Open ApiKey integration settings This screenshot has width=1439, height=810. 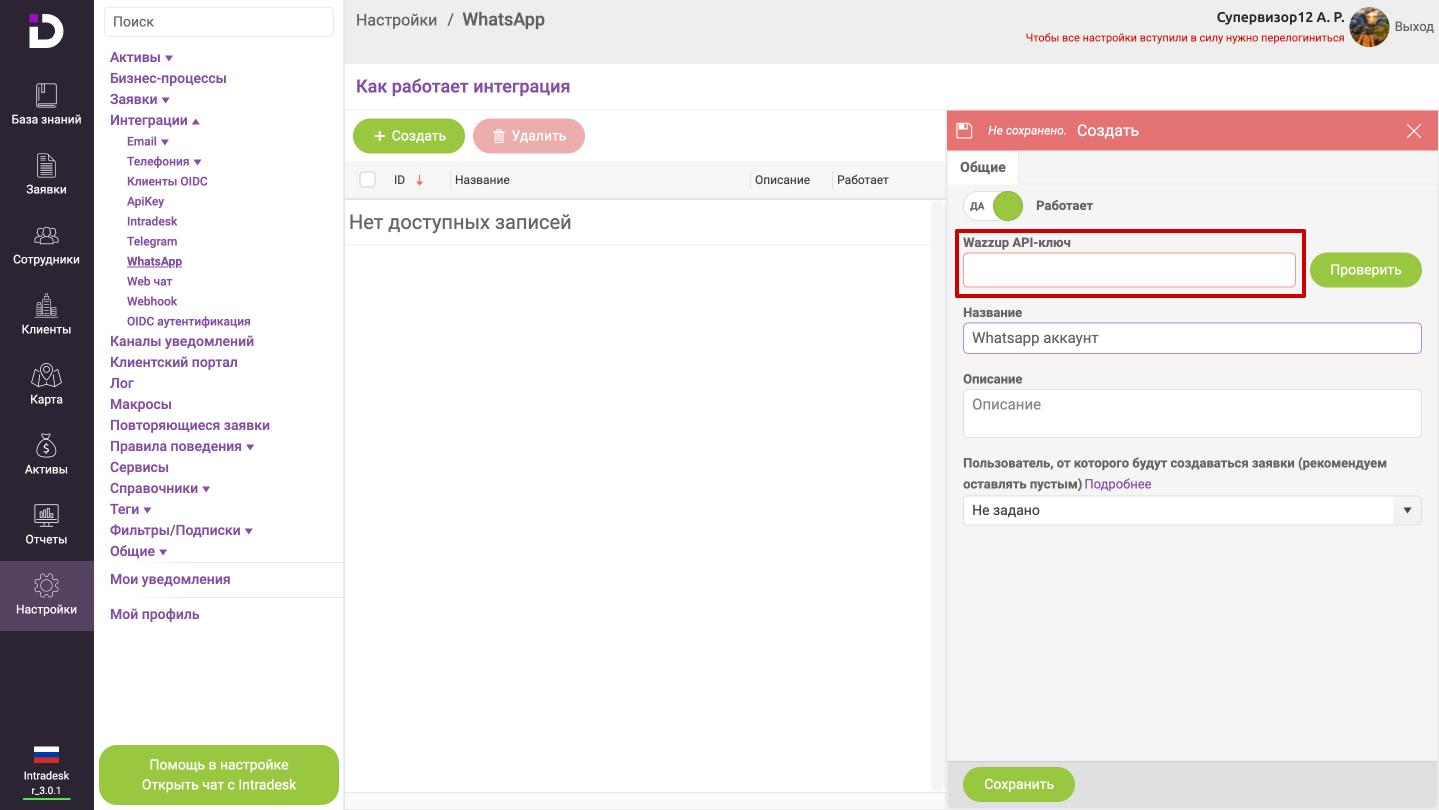[x=145, y=201]
